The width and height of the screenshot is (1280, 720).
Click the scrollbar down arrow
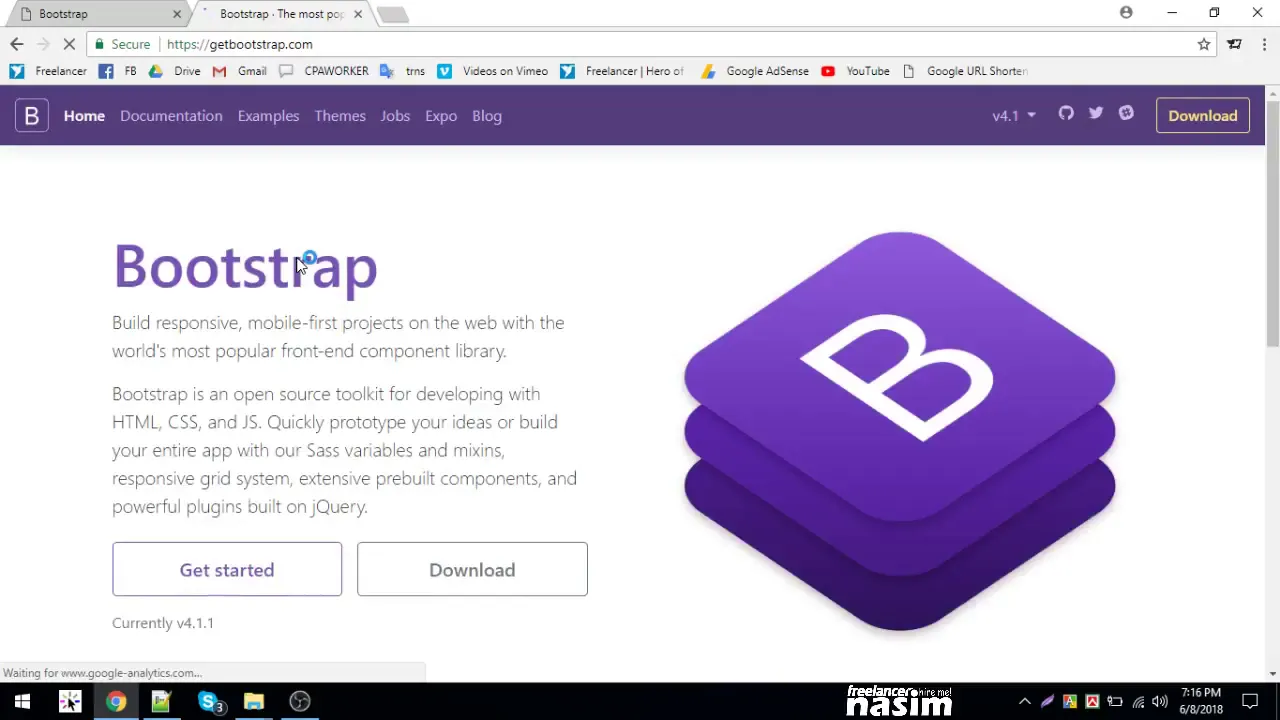(1272, 674)
